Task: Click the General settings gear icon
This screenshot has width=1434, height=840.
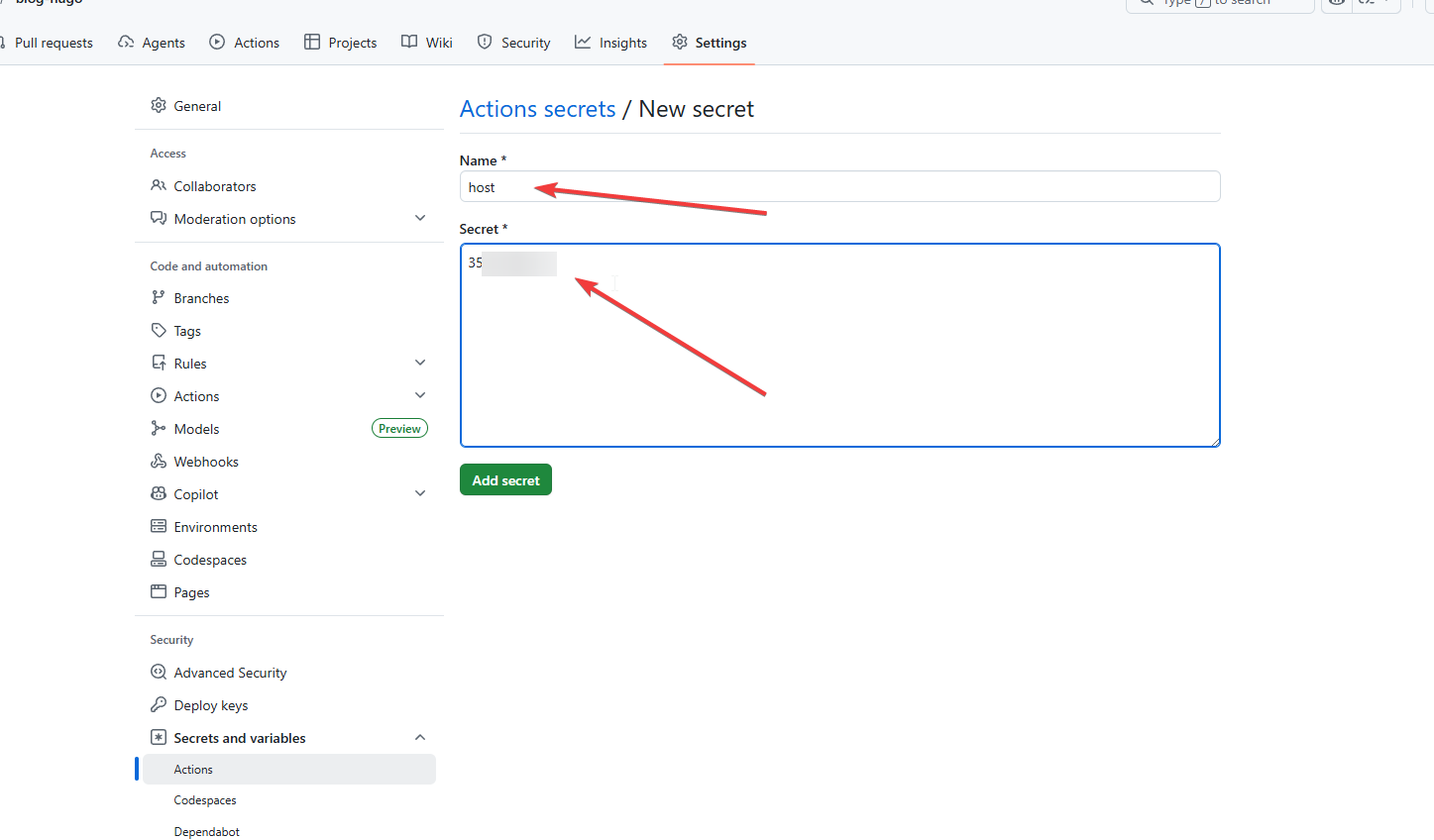Action: pos(159,106)
